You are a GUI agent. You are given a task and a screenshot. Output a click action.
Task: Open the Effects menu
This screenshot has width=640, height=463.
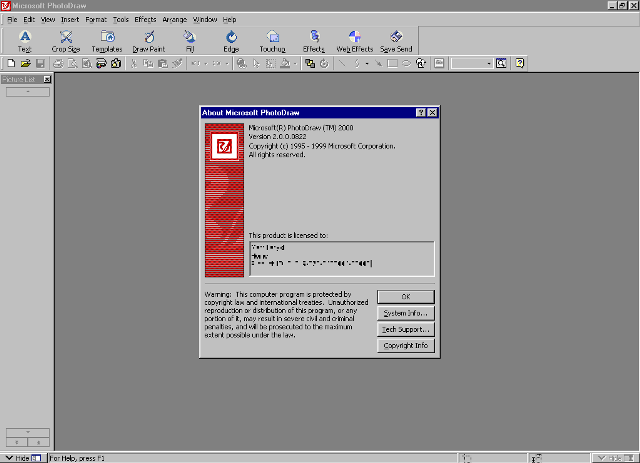145,19
